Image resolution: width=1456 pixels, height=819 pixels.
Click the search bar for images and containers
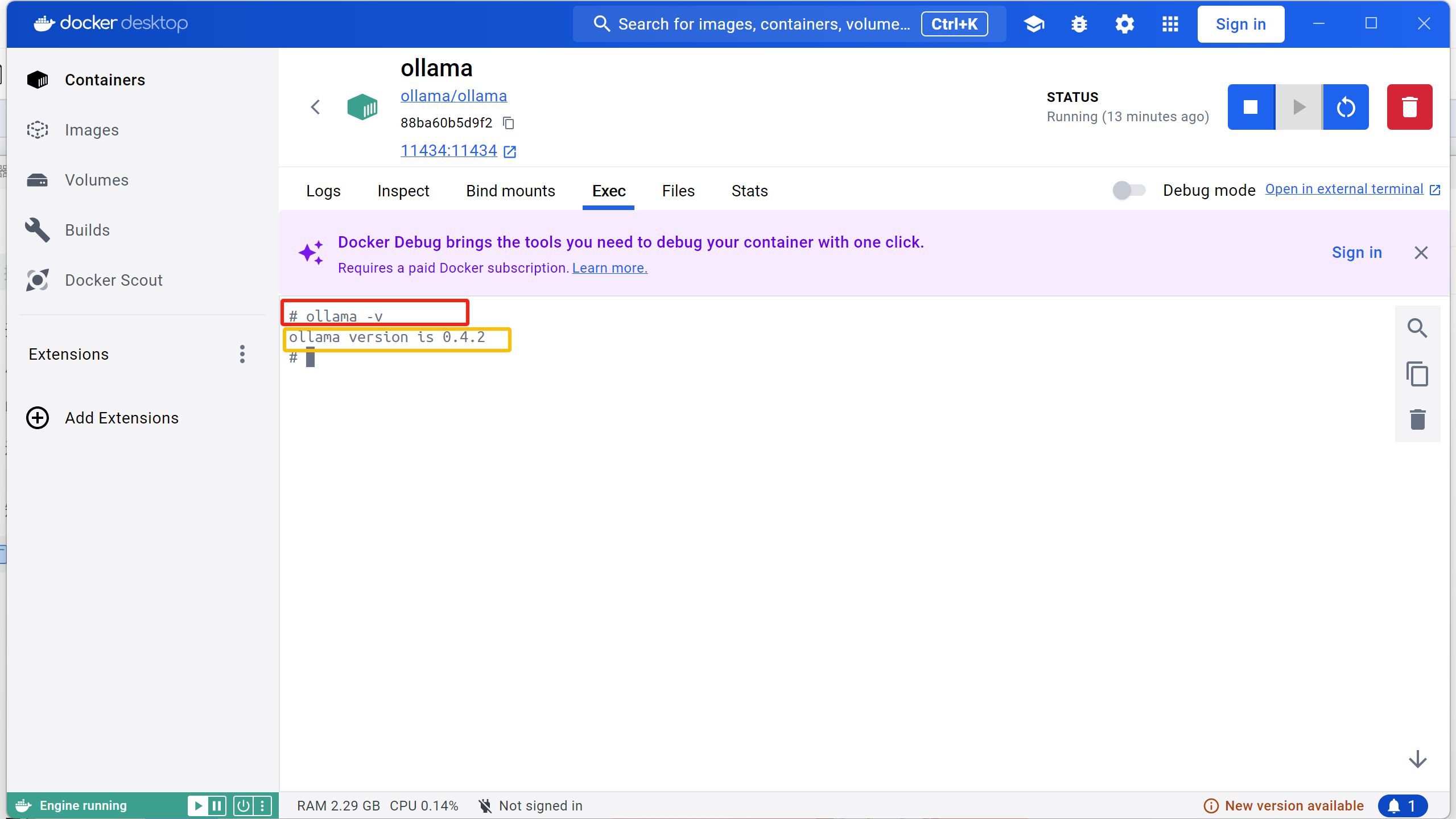[x=789, y=24]
